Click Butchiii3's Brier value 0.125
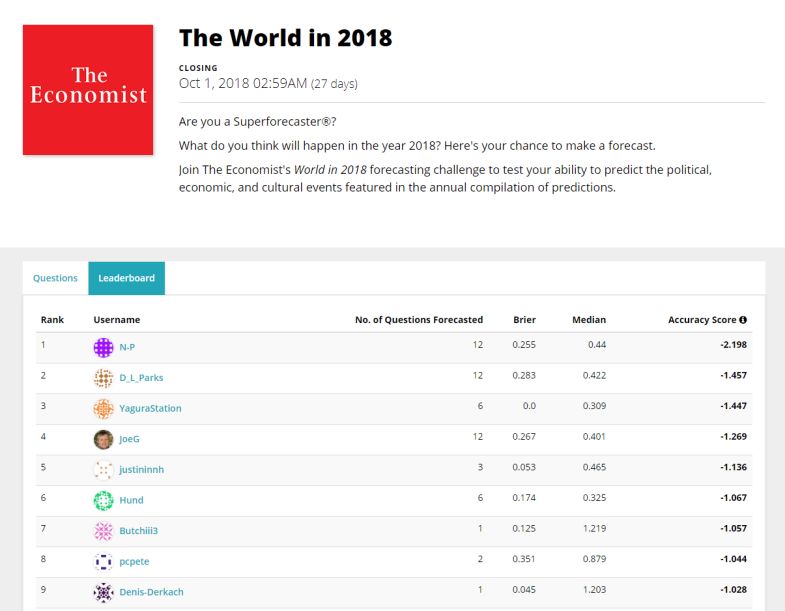785x611 pixels. coord(524,528)
